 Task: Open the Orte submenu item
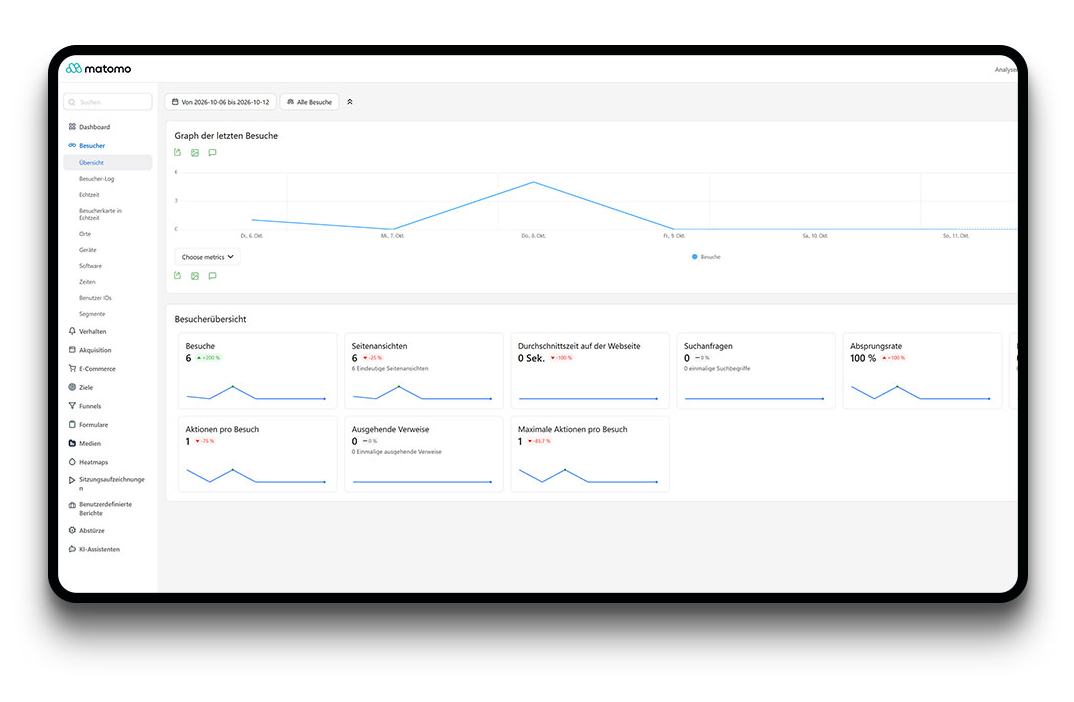click(x=85, y=234)
